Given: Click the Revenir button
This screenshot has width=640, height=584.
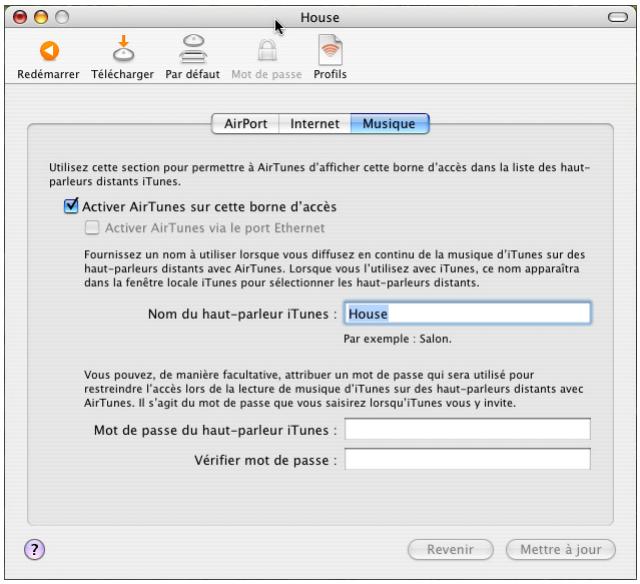Looking at the screenshot, I should tap(451, 549).
